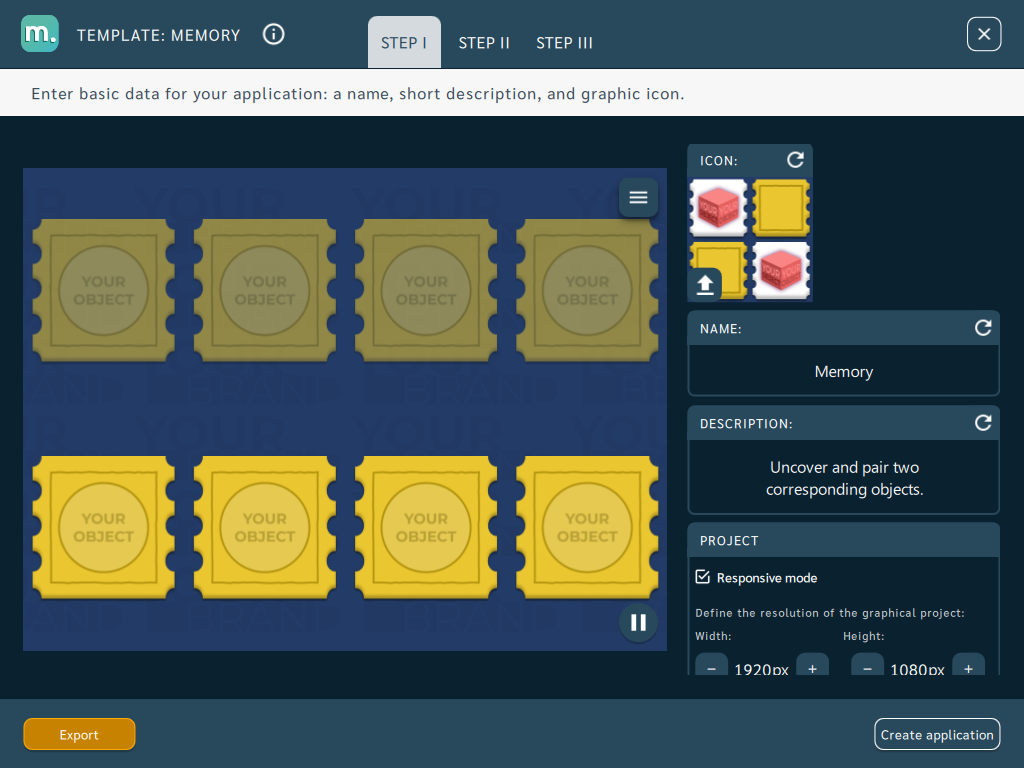The height and width of the screenshot is (768, 1024).
Task: Switch to the STEP II tab
Action: coord(484,43)
